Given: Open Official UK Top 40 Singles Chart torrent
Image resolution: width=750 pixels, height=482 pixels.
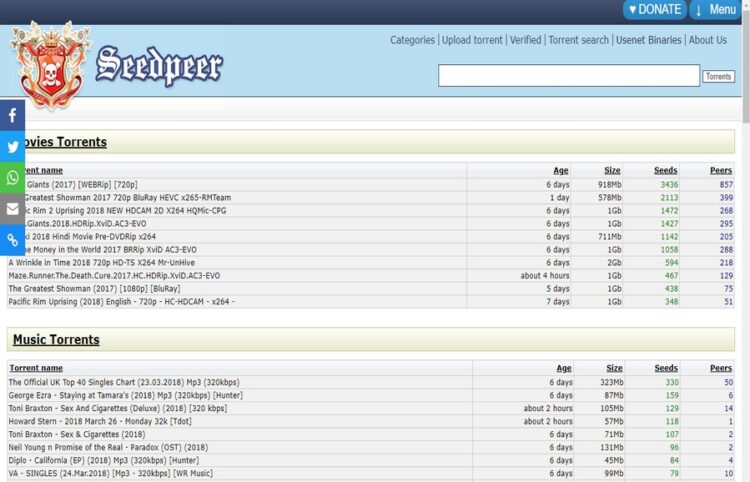Looking at the screenshot, I should click(x=124, y=383).
